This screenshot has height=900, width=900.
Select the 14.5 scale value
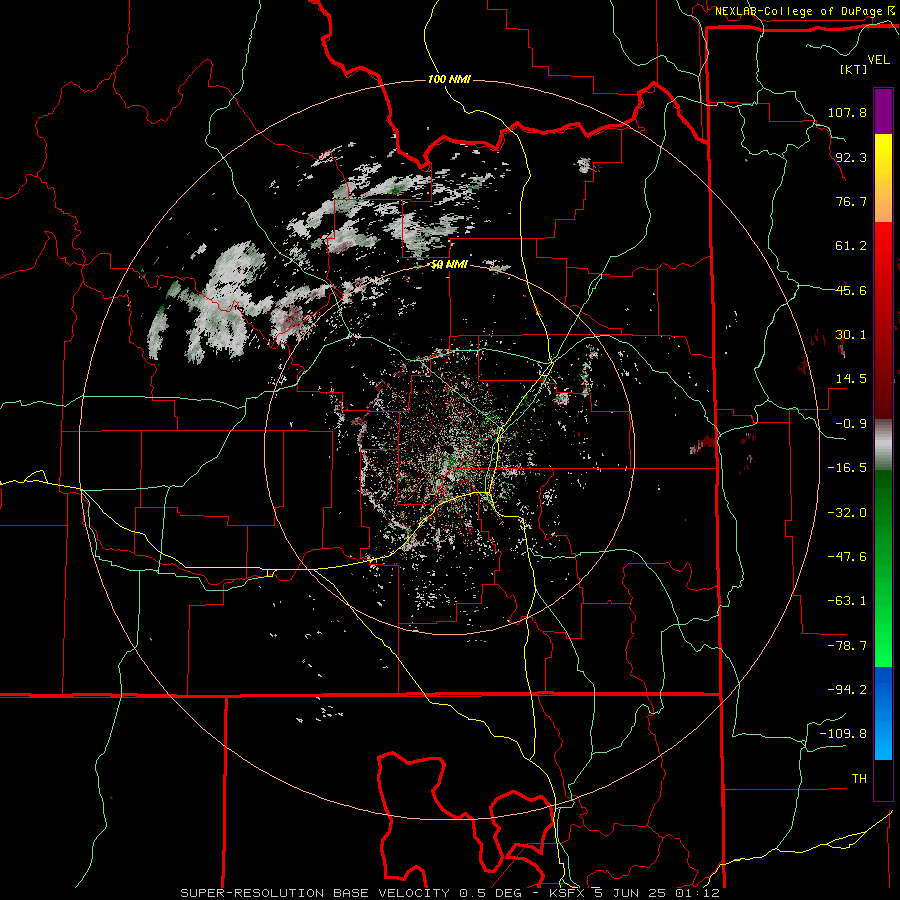(x=851, y=379)
